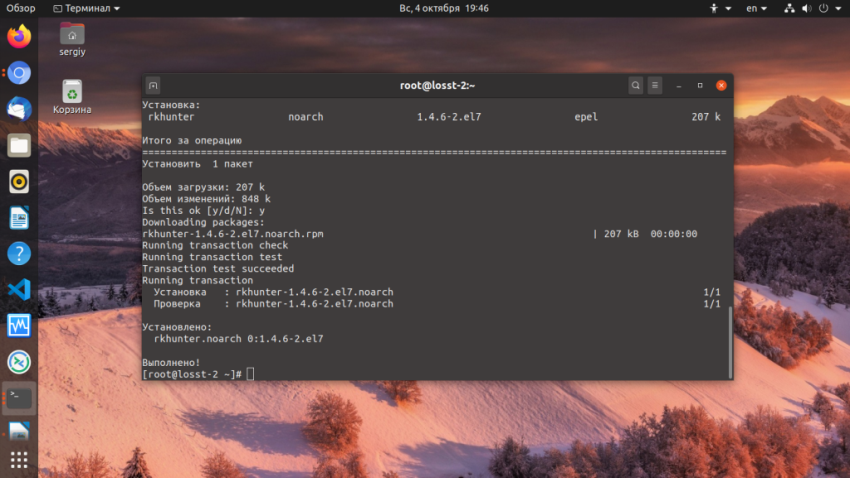Viewport: 850px width, 478px height.
Task: Open LibreOffice Writer from the dock
Action: point(19,218)
